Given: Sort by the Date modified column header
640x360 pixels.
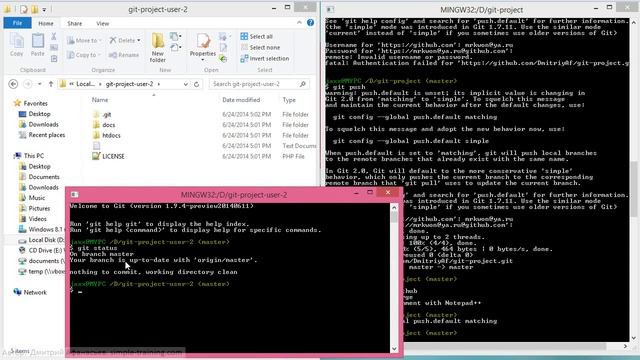Looking at the screenshot, I should pyautogui.click(x=241, y=100).
